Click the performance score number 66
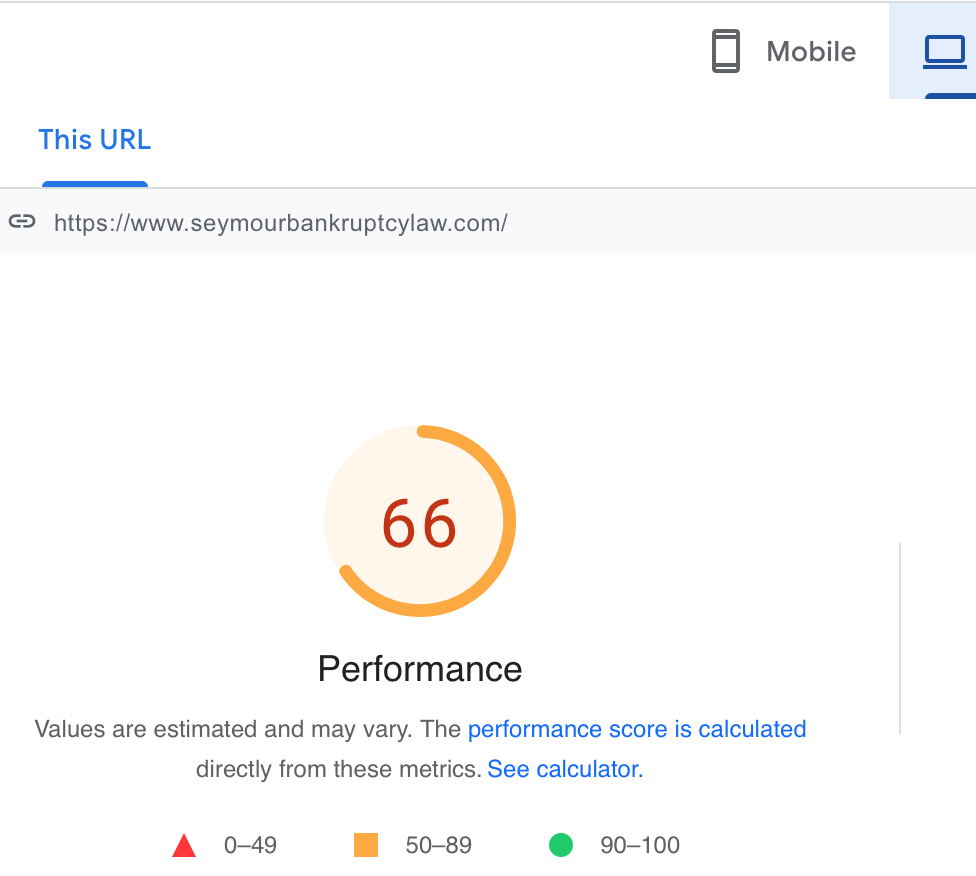Screen dimensions: 976x876 click(419, 524)
